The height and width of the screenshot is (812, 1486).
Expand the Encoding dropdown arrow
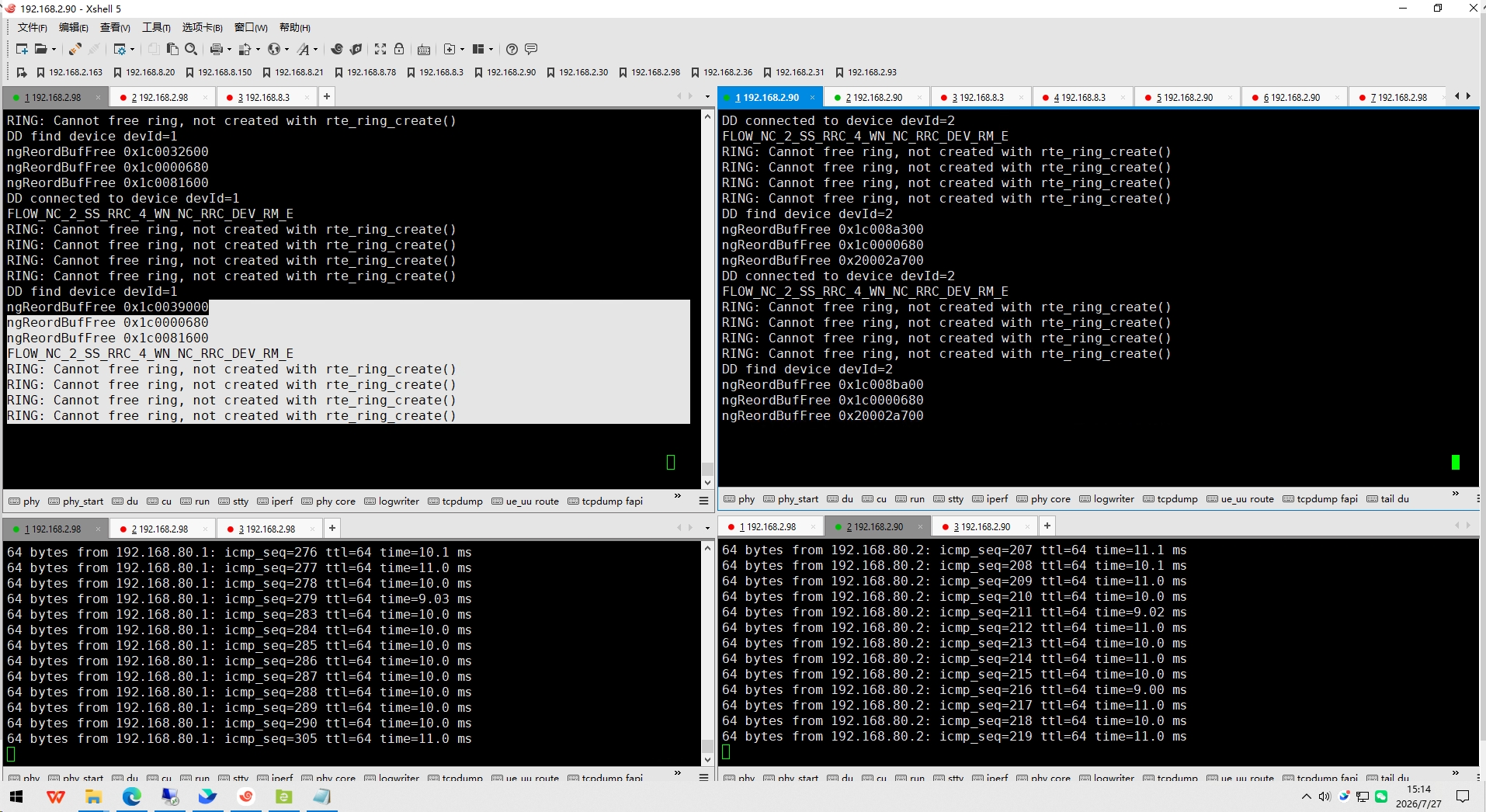[286, 49]
